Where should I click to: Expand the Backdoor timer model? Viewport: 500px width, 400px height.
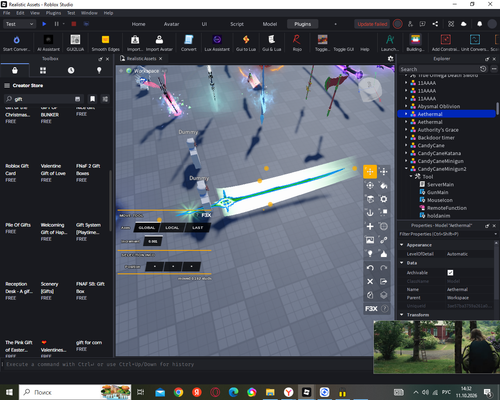point(406,137)
